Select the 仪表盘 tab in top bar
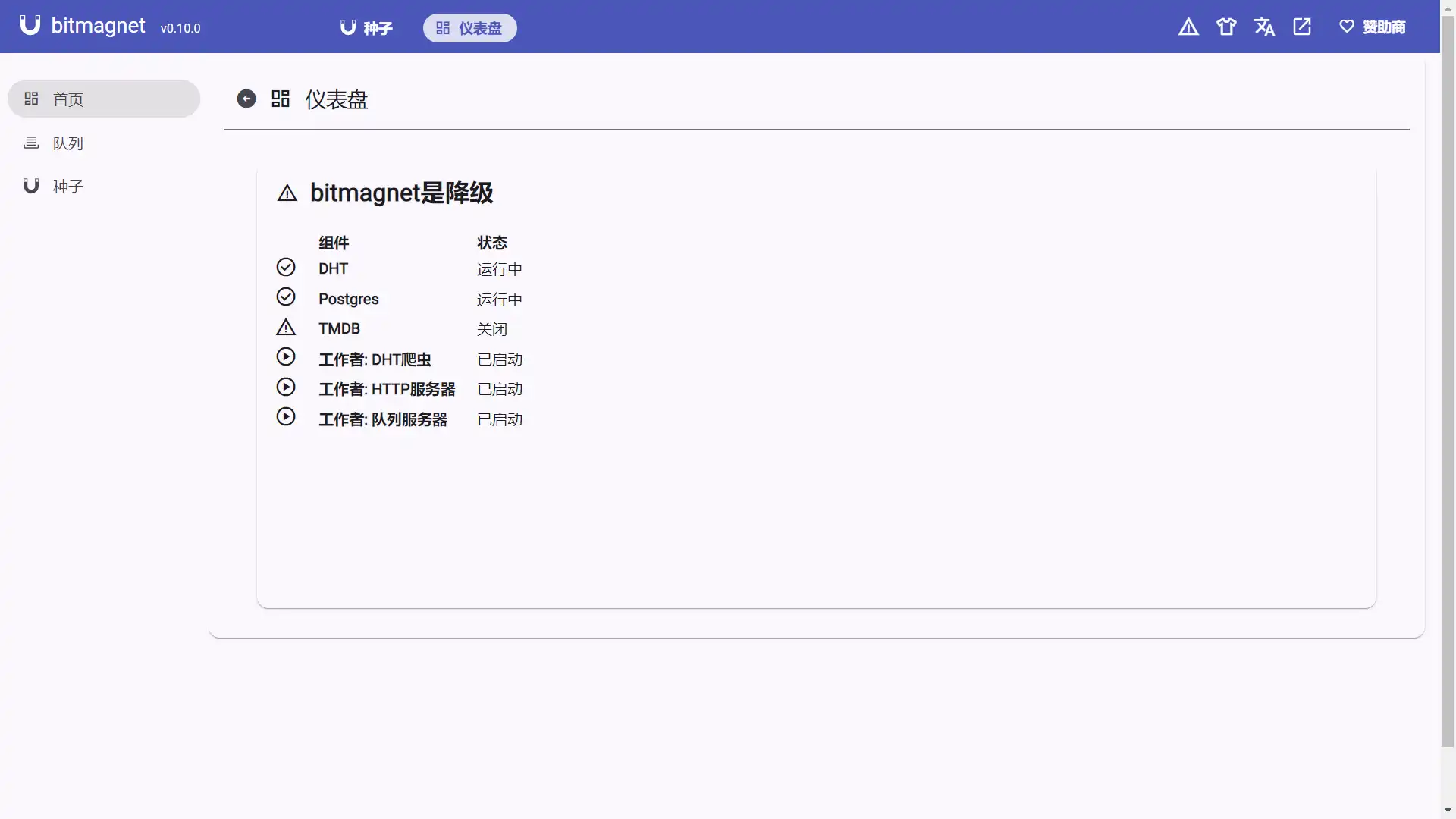 [x=469, y=28]
